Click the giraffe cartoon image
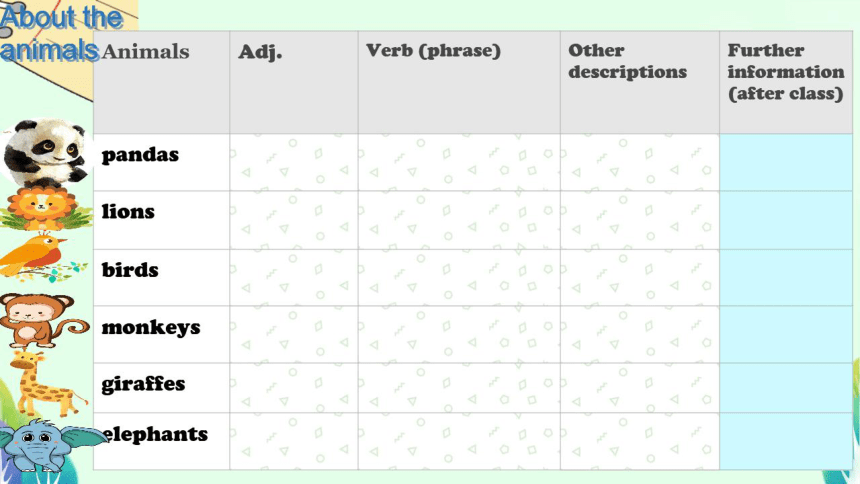This screenshot has width=860, height=484. [x=46, y=384]
